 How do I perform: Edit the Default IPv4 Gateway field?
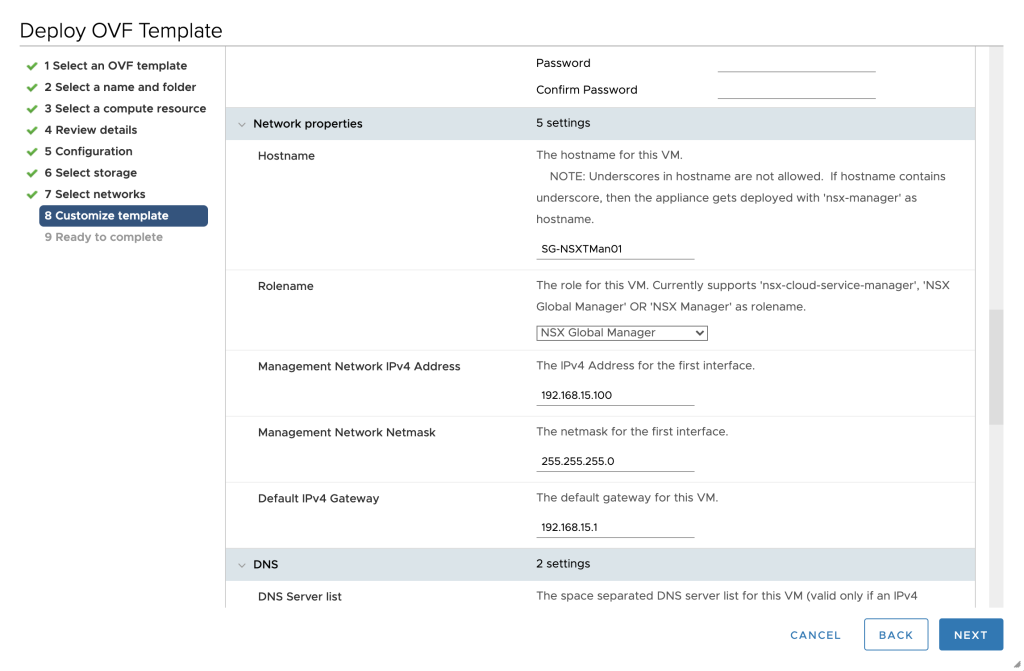pos(615,527)
